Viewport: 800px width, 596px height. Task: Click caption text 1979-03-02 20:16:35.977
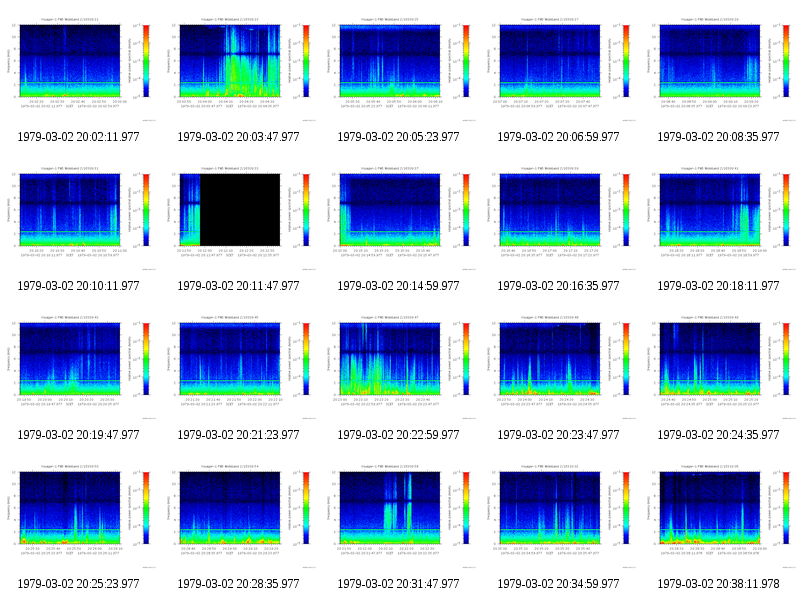click(558, 286)
